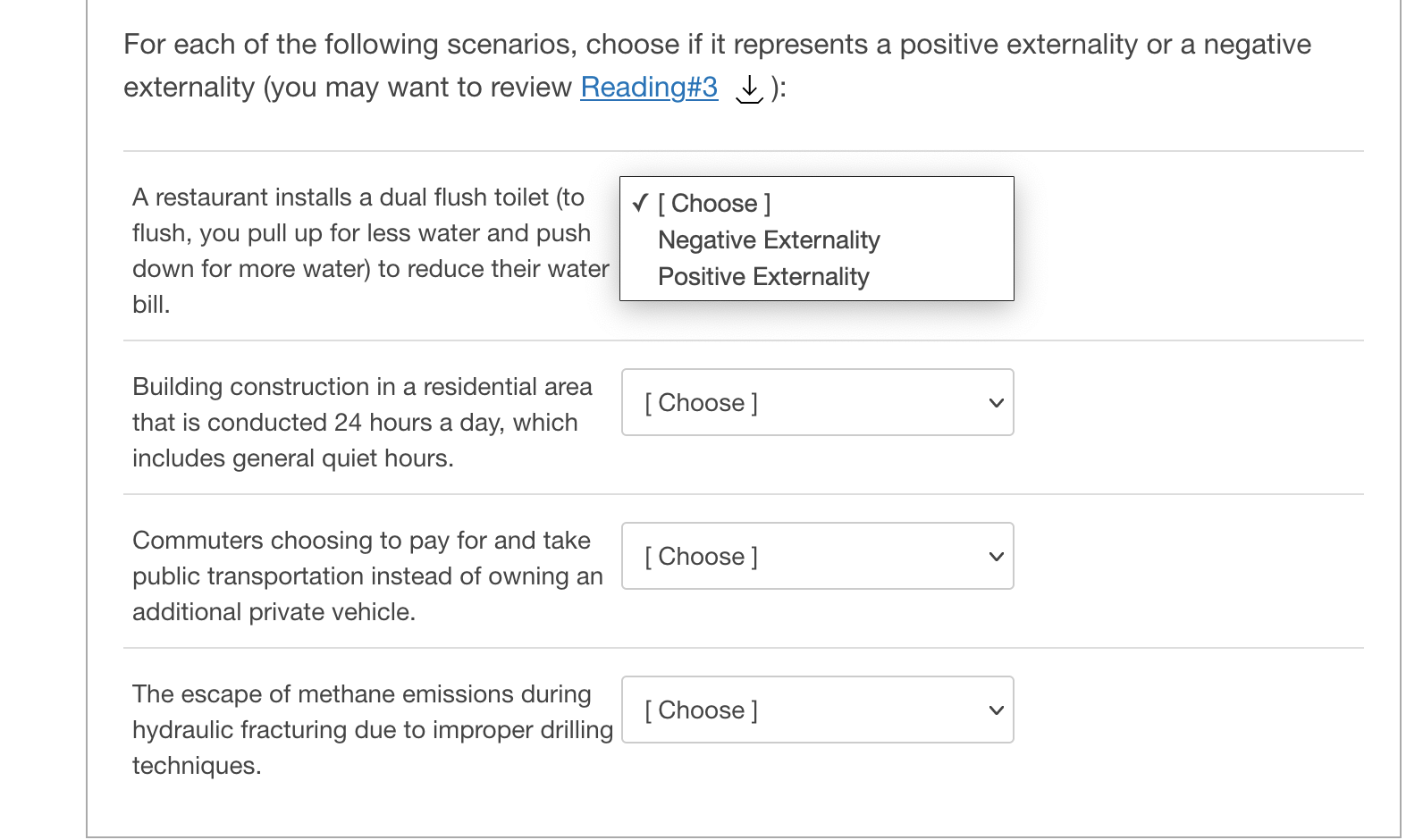1423x840 pixels.
Task: Select Negative Externality in the open list
Action: coord(769,240)
